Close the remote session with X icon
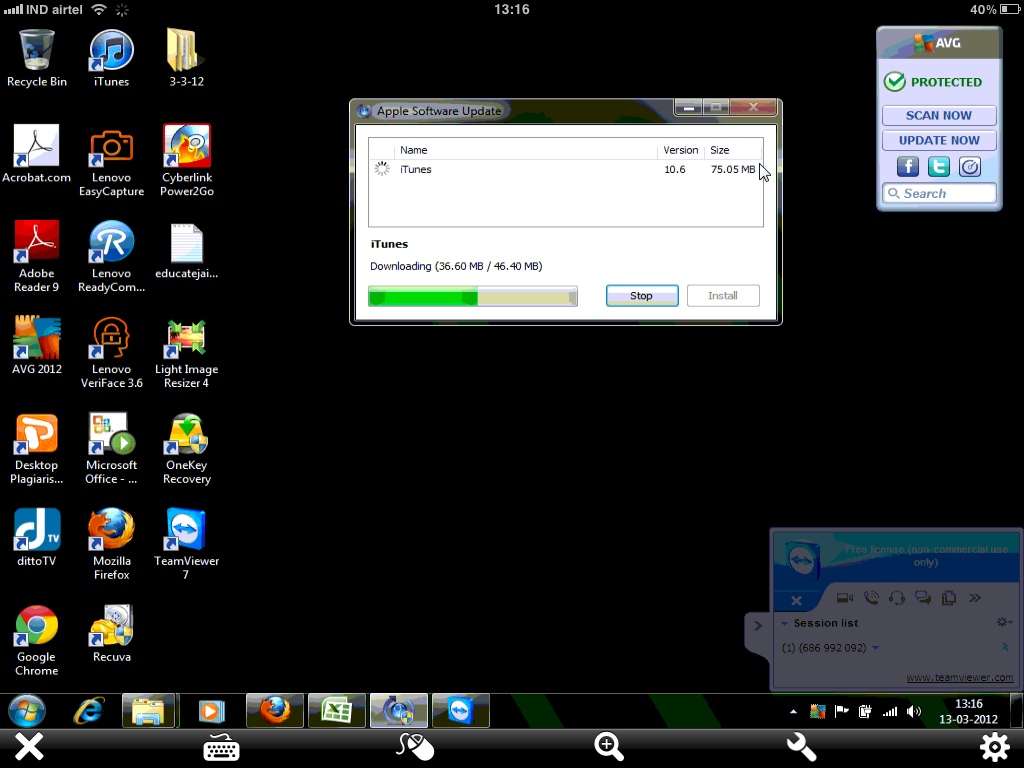 (29, 746)
